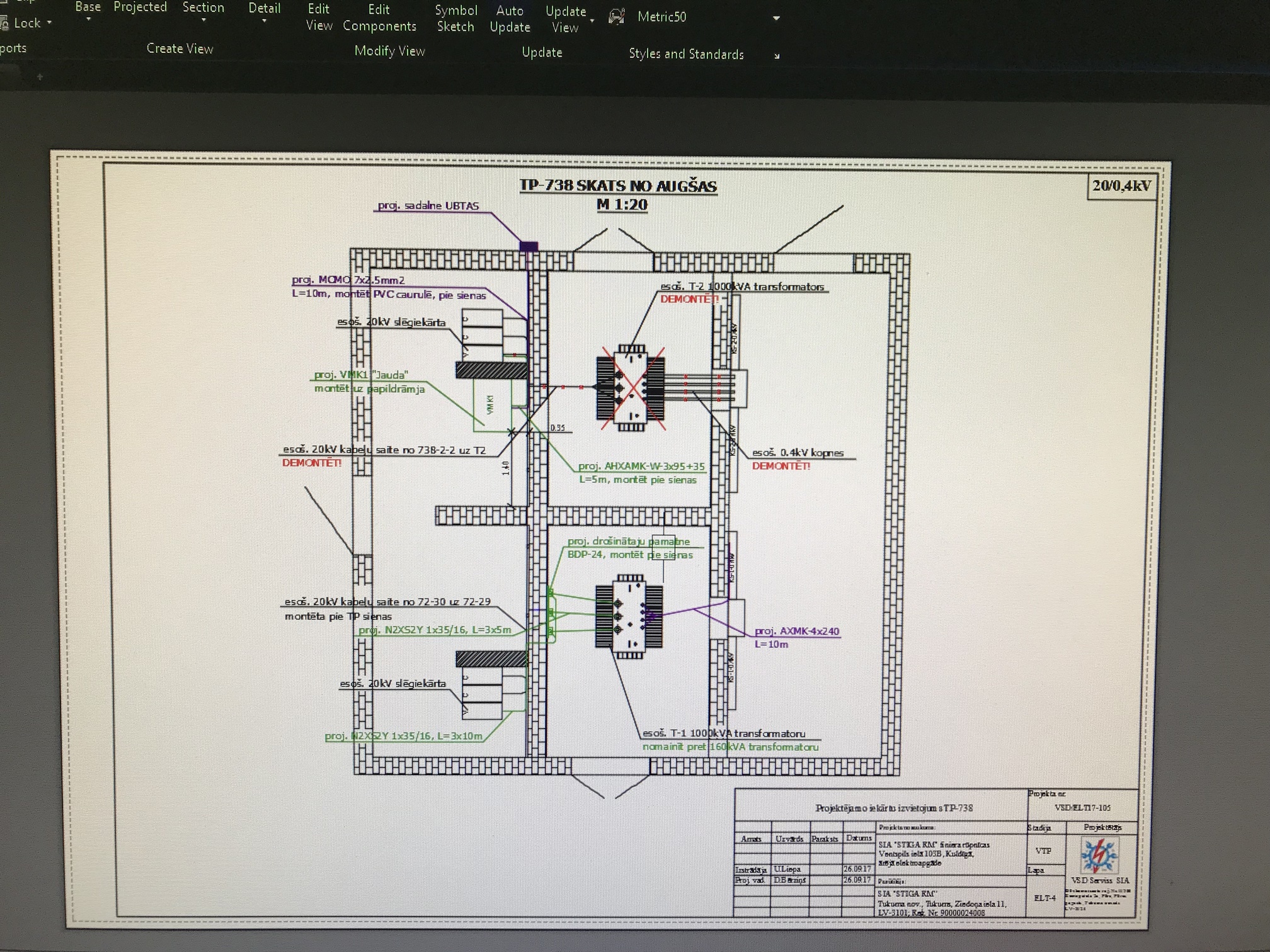Toggle Auto Update
The height and width of the screenshot is (952, 1270).
pos(510,19)
